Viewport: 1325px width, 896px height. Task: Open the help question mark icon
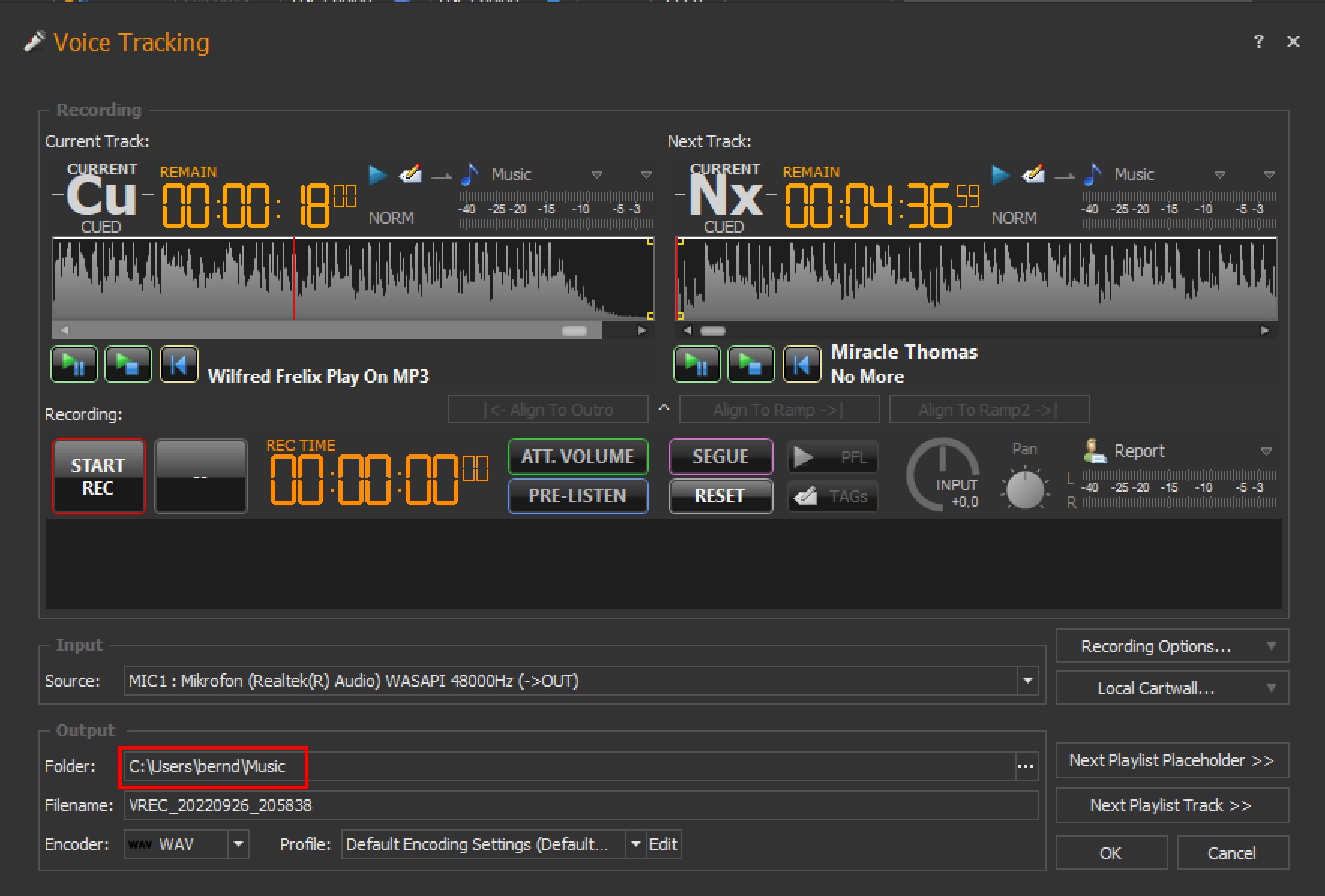pos(1258,41)
